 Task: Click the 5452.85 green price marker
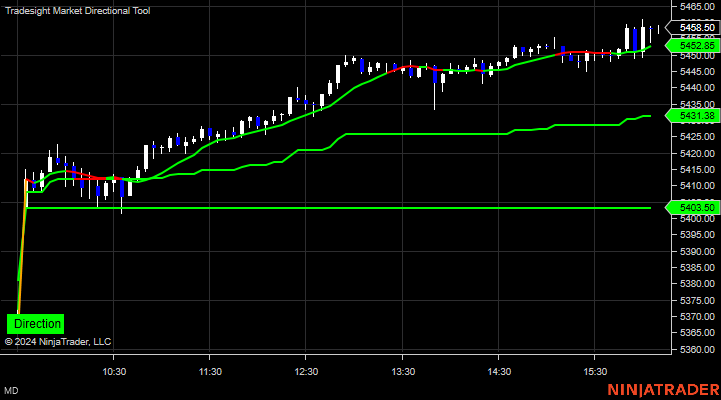pyautogui.click(x=693, y=46)
